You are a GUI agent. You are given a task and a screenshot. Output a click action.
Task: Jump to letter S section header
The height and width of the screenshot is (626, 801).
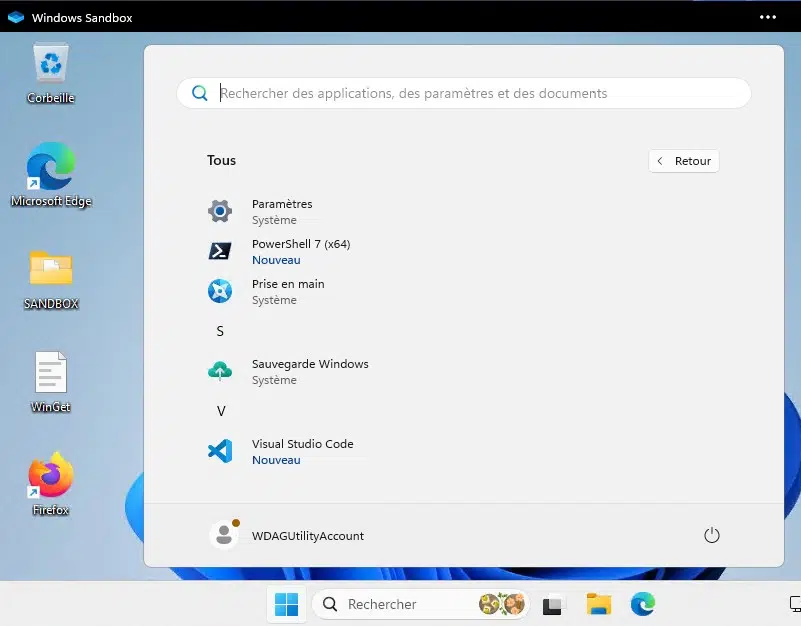tap(220, 331)
